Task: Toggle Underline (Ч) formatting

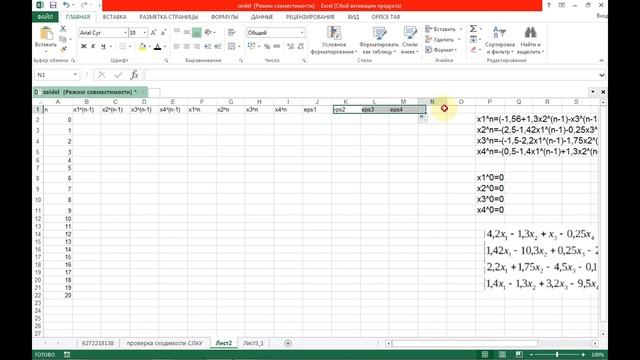Action: [103, 47]
